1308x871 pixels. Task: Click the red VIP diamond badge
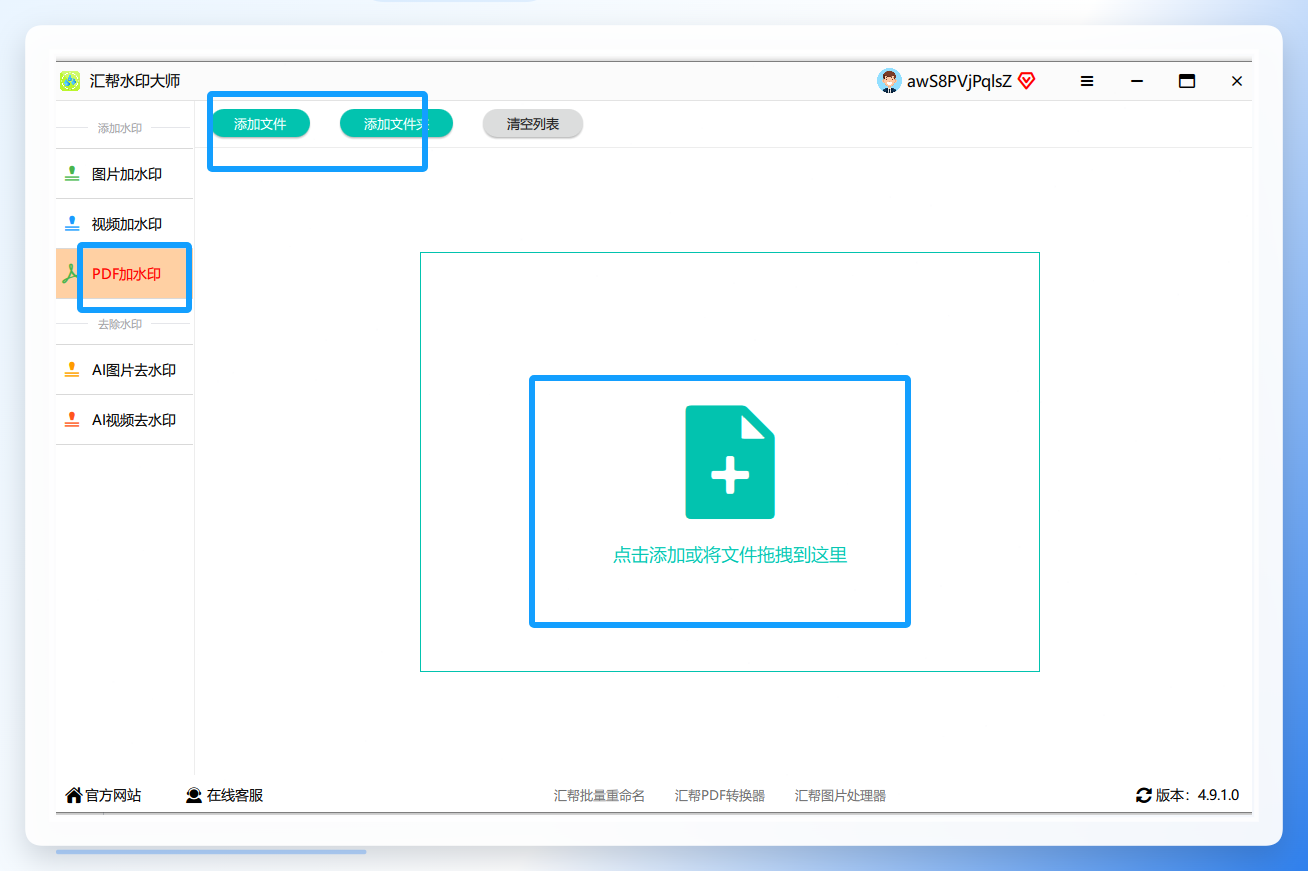click(x=1026, y=81)
